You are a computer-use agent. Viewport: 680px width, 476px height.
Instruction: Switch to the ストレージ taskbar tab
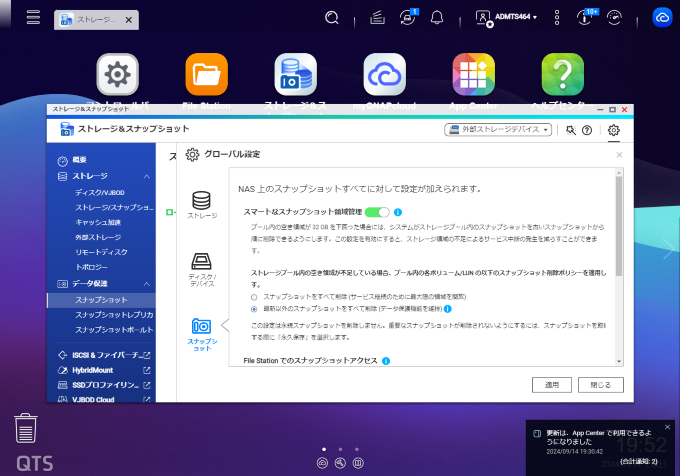tap(89, 20)
